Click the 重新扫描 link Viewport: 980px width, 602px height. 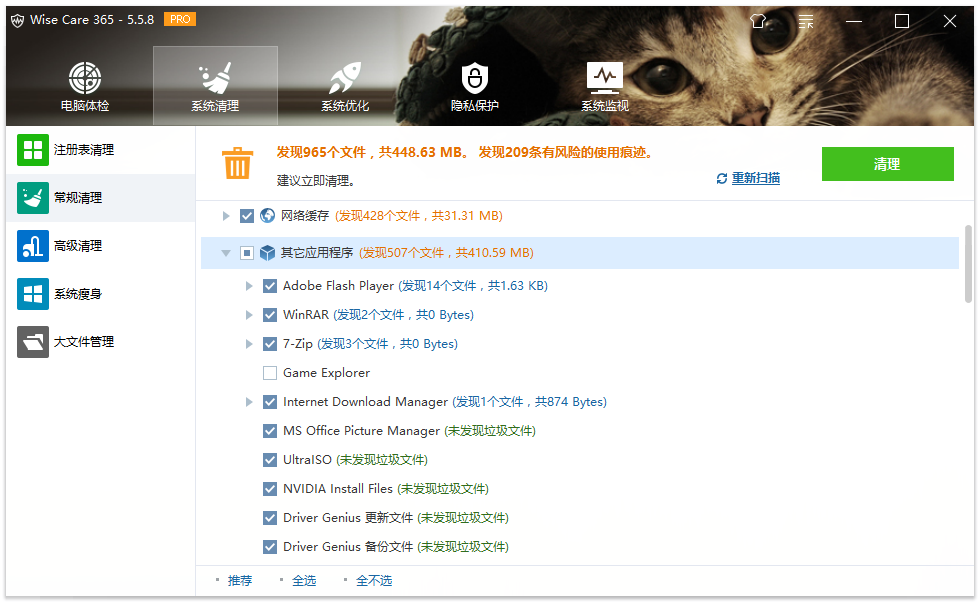click(x=756, y=178)
